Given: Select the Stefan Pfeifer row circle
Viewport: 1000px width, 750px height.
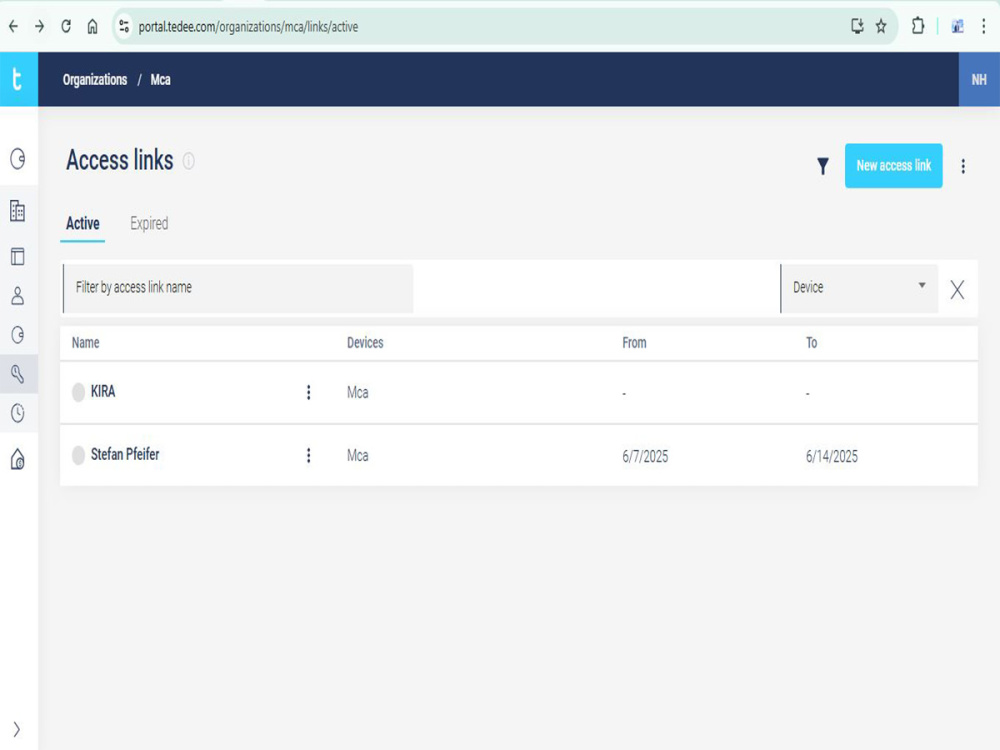Looking at the screenshot, I should tap(78, 455).
